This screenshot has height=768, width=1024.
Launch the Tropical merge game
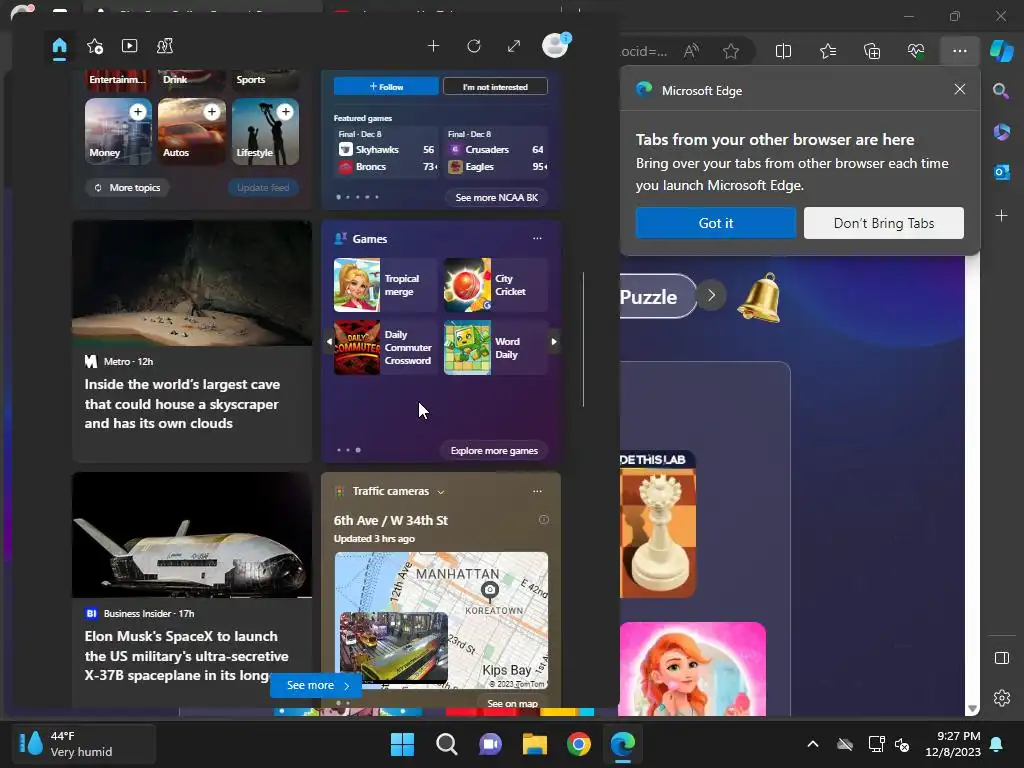385,285
